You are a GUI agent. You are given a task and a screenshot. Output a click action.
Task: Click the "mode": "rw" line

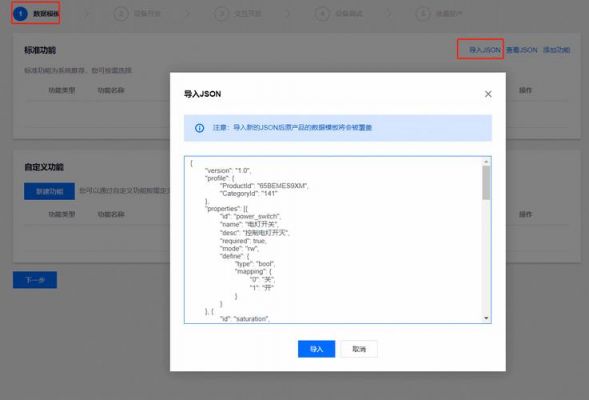(239, 249)
